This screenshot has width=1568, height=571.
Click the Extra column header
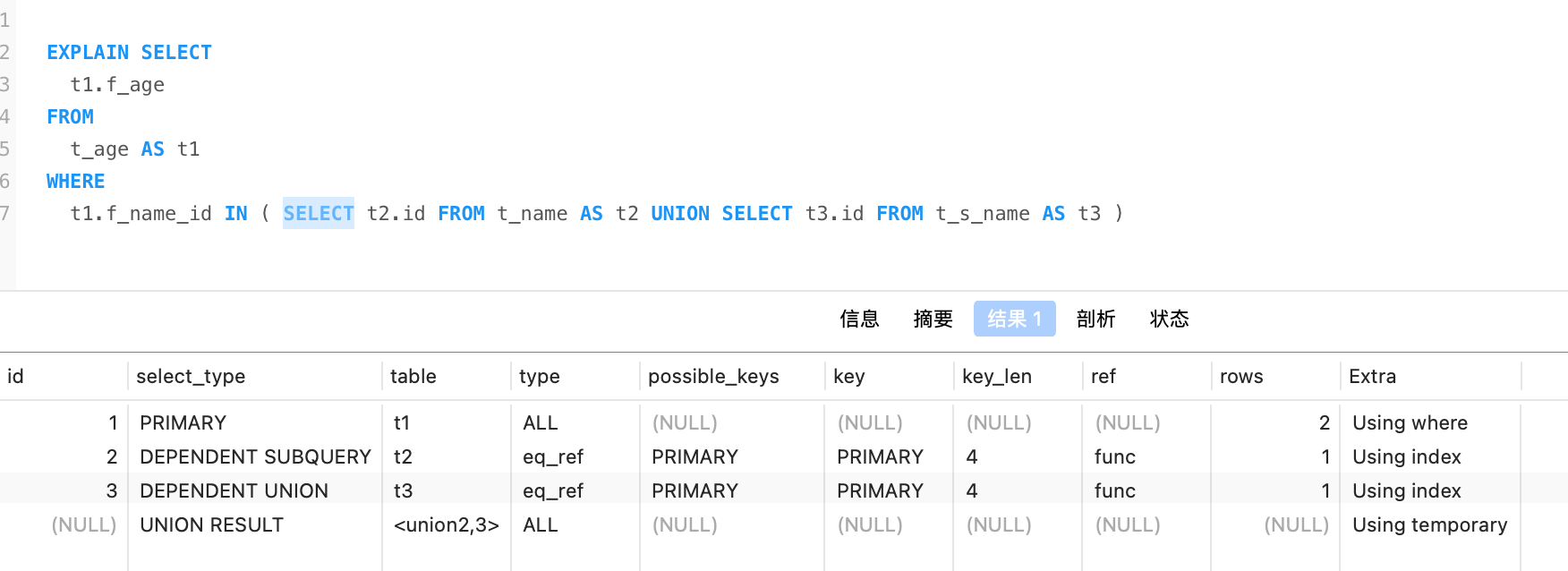(x=1372, y=377)
